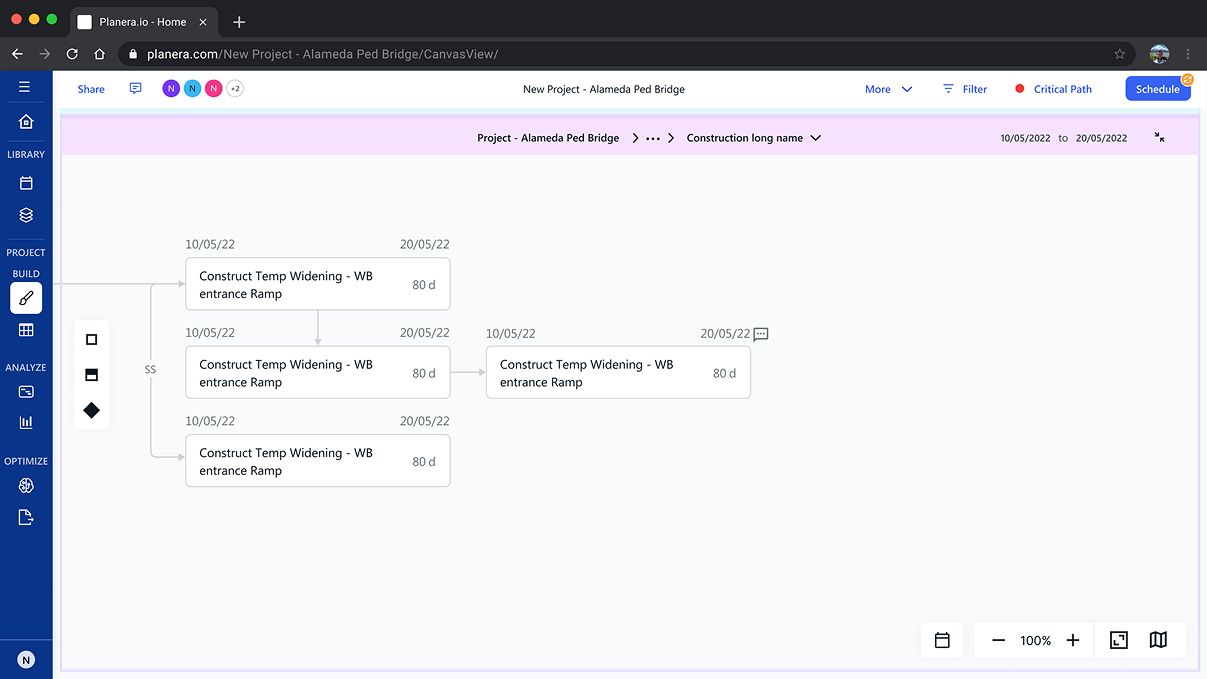Toggle Critical Path highlighting
The width and height of the screenshot is (1207, 679).
pyautogui.click(x=1053, y=89)
